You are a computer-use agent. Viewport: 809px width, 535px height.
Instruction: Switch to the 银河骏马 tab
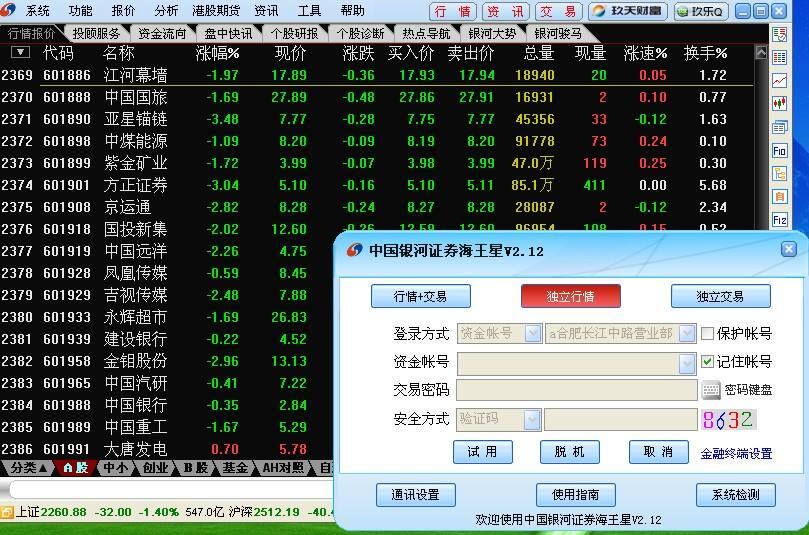[x=558, y=34]
